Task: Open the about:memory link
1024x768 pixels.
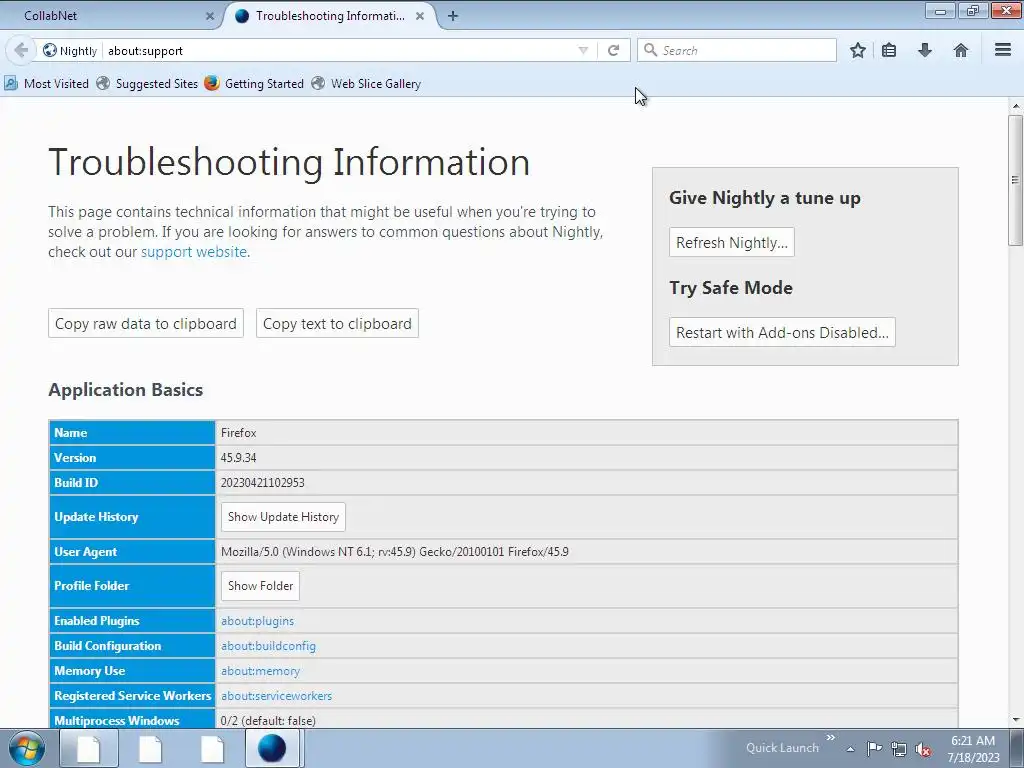Action: [x=261, y=671]
